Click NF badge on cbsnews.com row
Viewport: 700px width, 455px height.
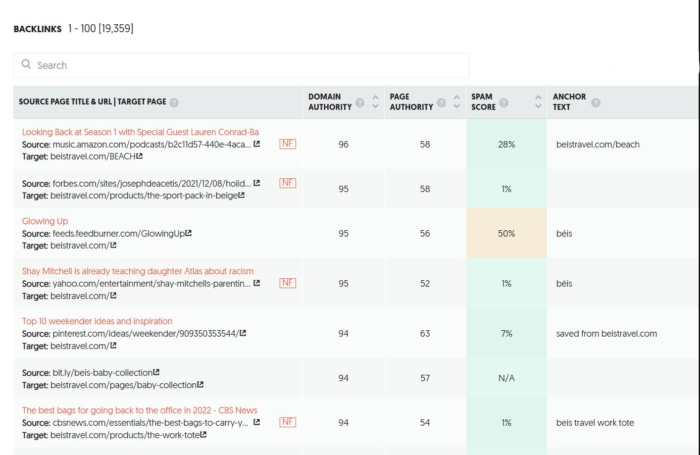(288, 422)
